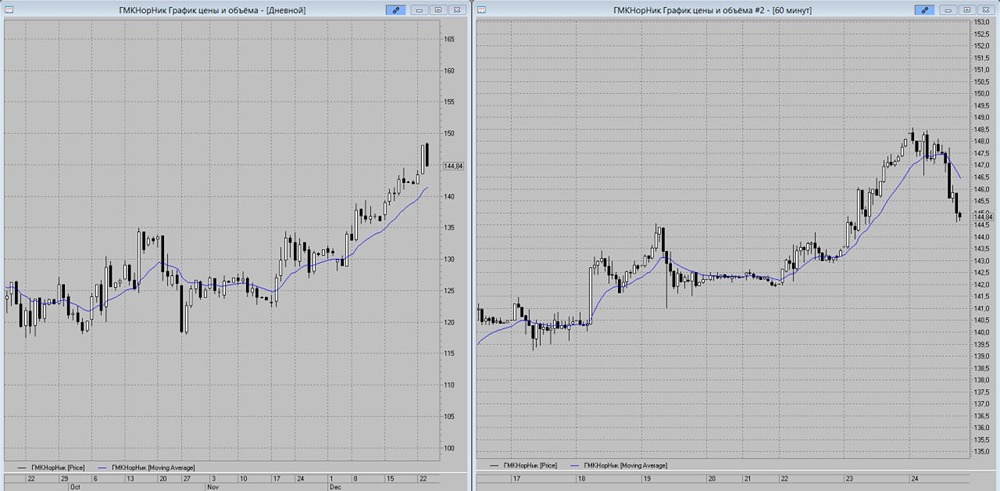Click the 144,84 price marker in daily chart
1000x491 pixels.
(454, 165)
